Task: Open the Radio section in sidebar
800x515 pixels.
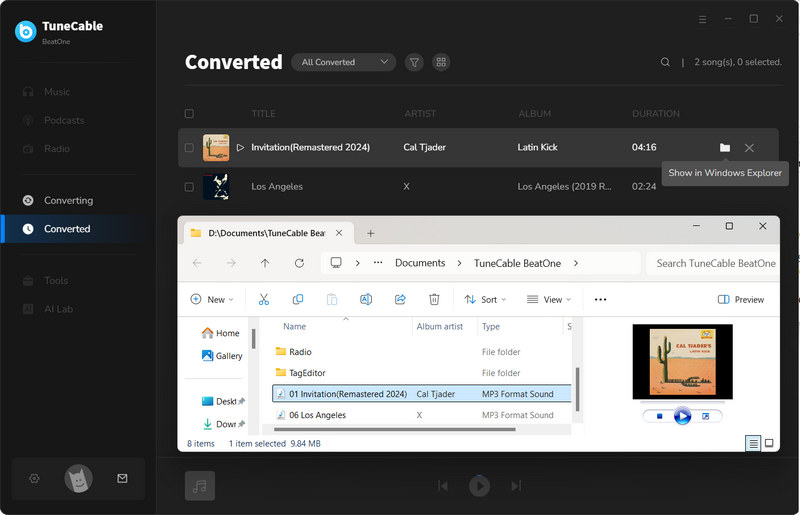Action: click(x=46, y=149)
